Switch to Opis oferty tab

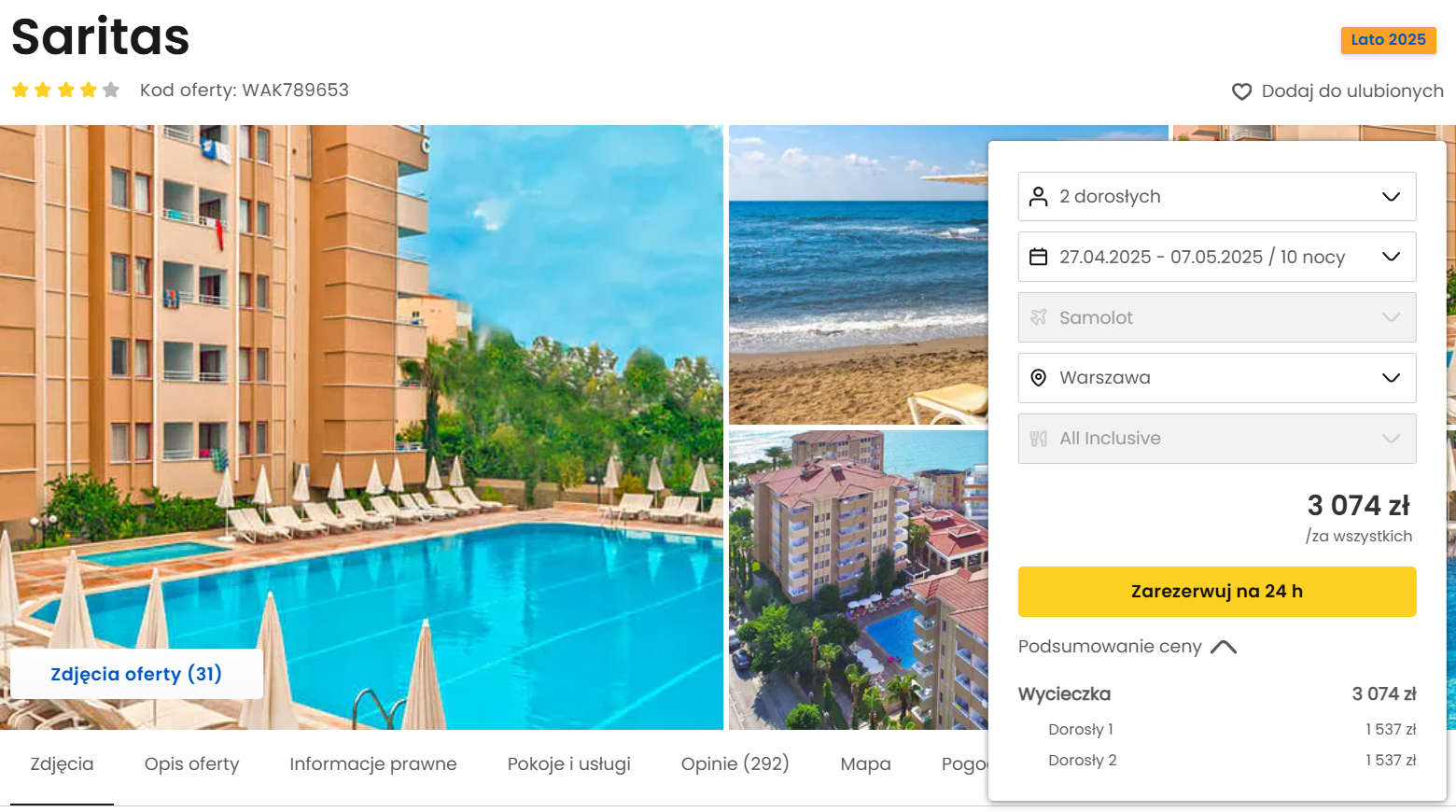coord(192,764)
